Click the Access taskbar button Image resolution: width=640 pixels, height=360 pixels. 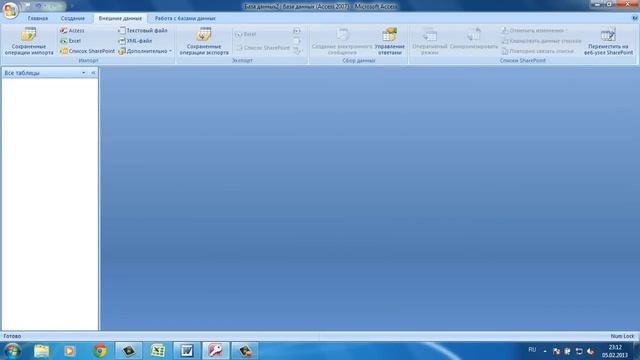(216, 351)
